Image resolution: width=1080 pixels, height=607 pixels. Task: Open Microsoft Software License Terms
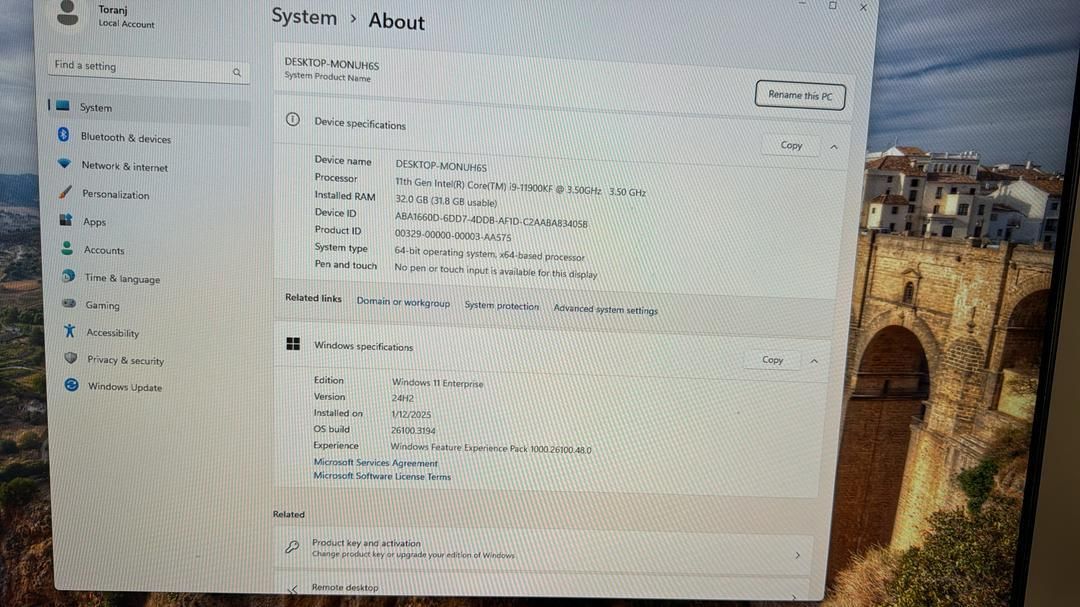[382, 476]
